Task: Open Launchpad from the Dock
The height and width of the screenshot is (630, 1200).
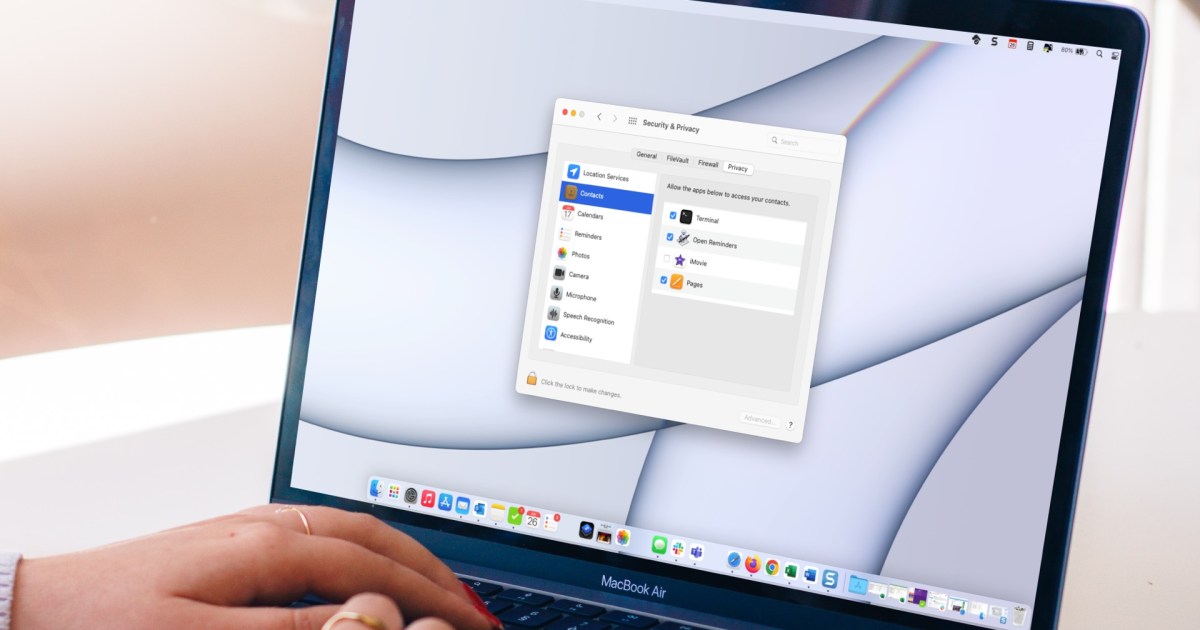Action: [394, 493]
